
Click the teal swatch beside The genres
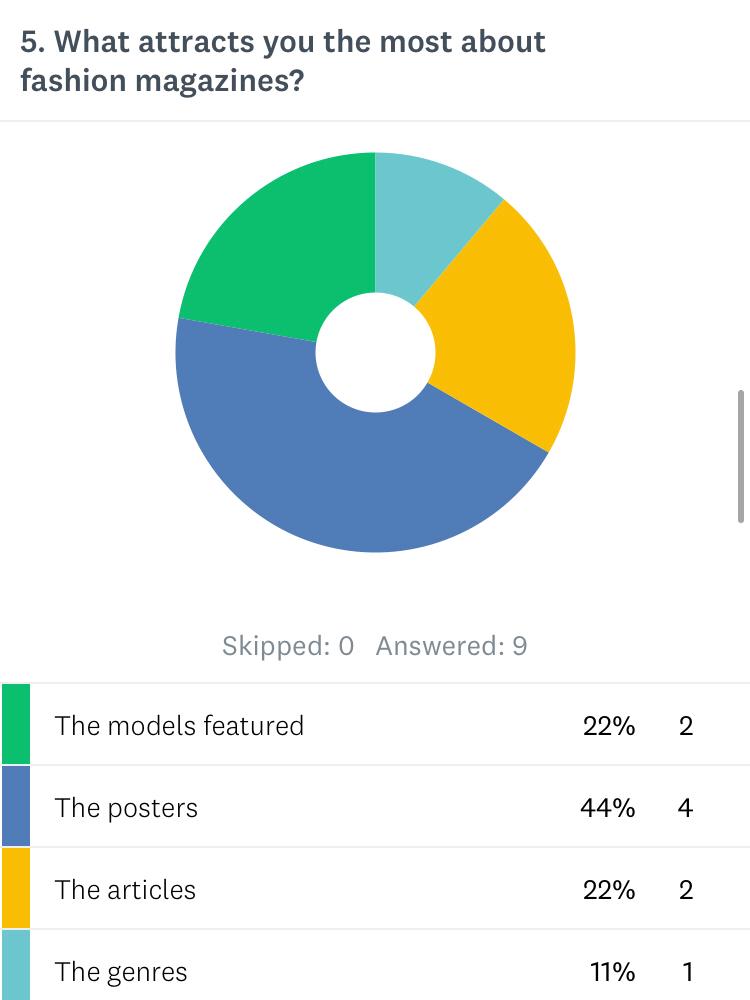coord(16,968)
